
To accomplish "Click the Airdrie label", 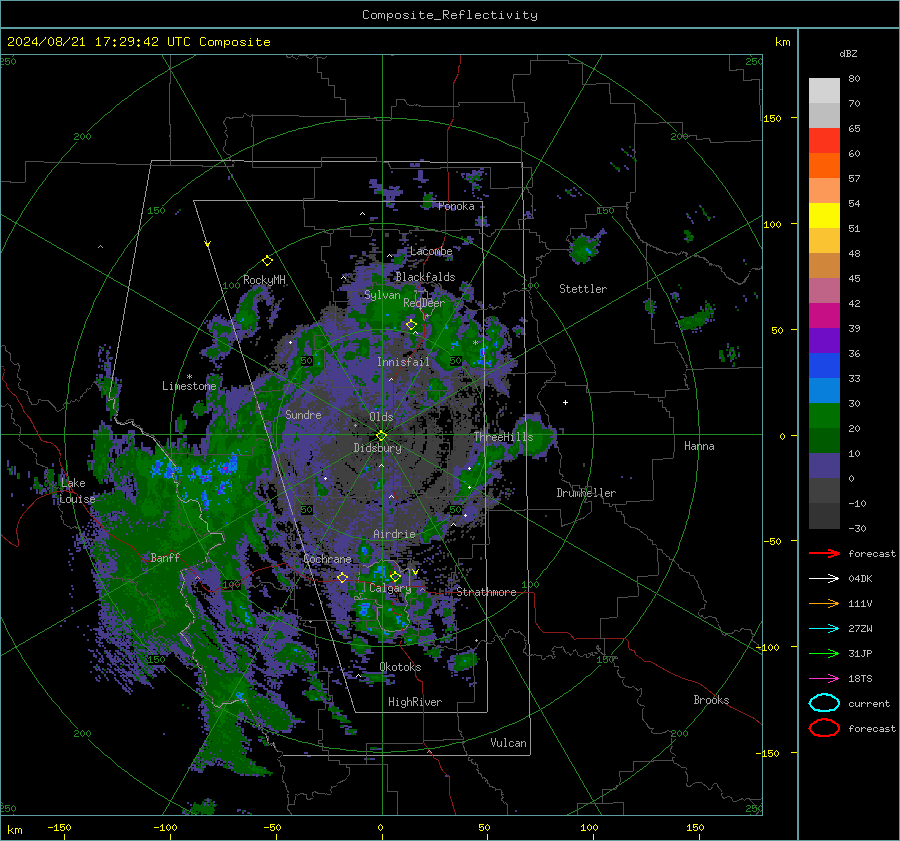I will click(x=394, y=534).
